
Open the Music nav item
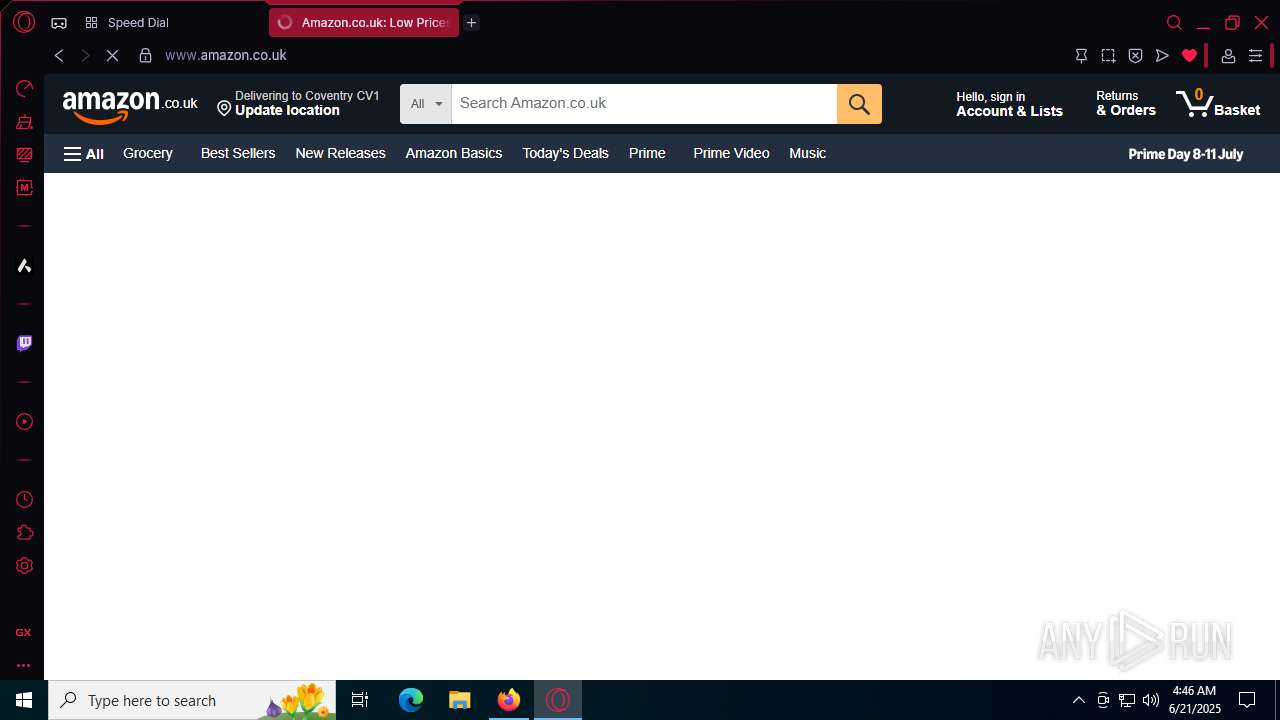[807, 153]
